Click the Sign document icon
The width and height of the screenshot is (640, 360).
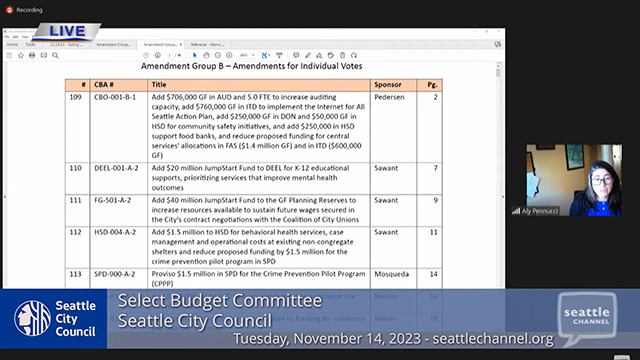[x=319, y=55]
